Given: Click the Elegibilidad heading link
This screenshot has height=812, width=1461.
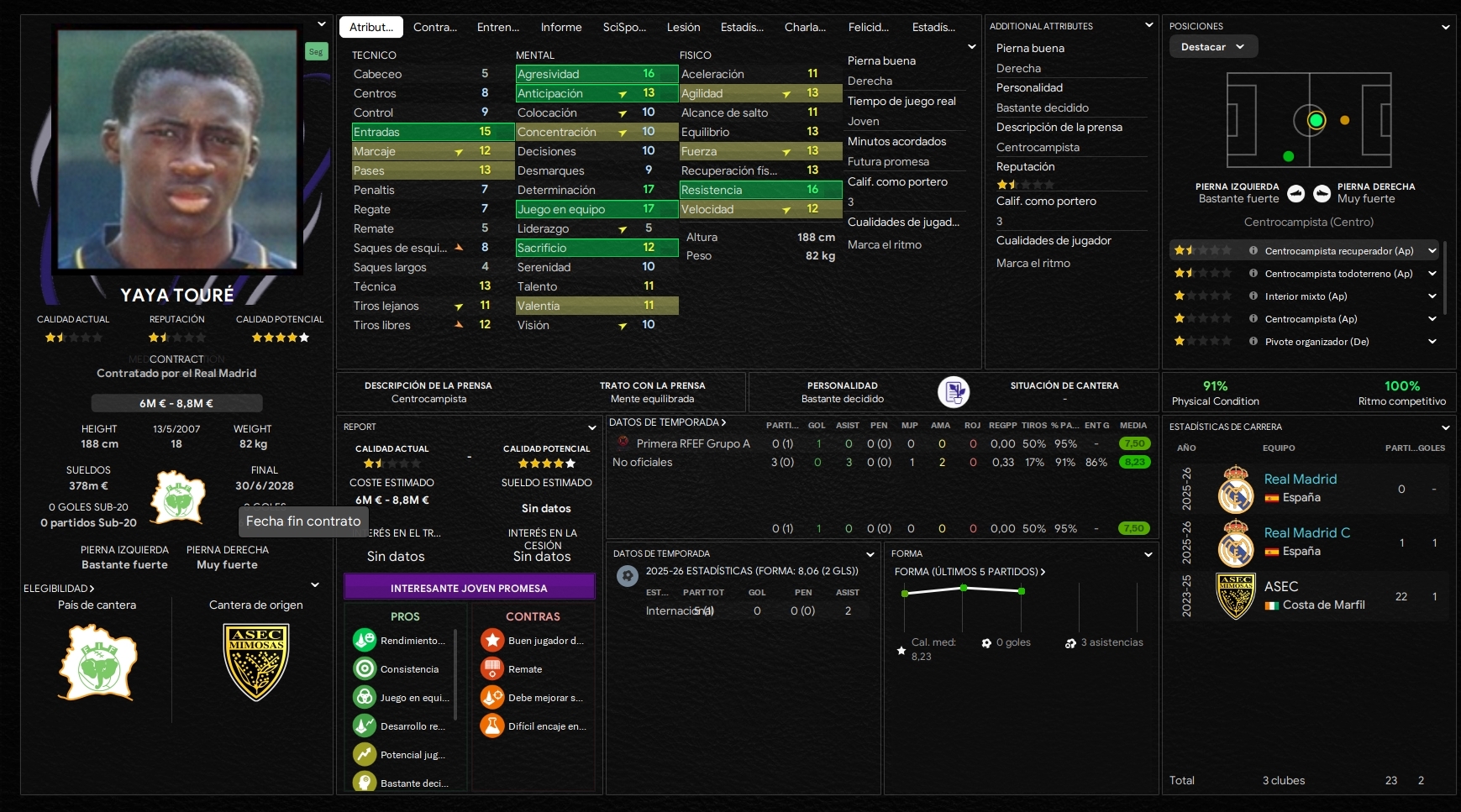Looking at the screenshot, I should point(59,589).
